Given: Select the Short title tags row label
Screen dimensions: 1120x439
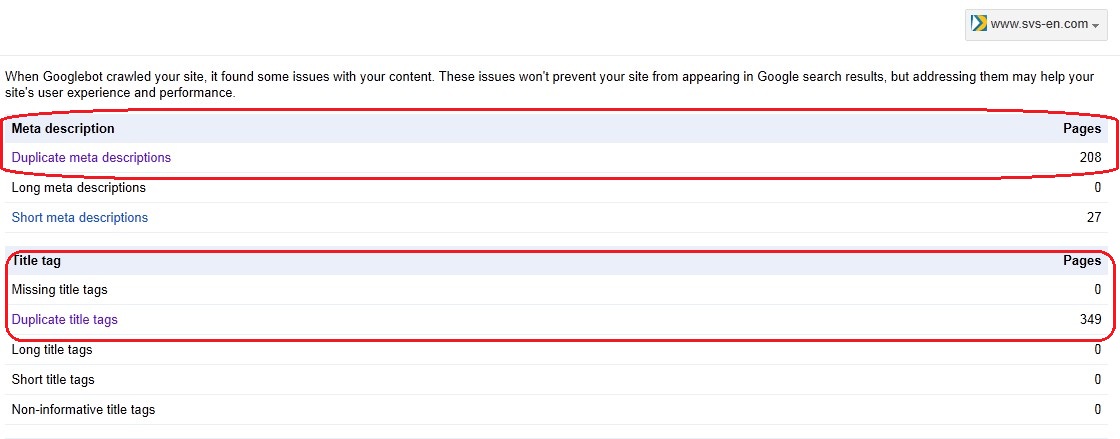Looking at the screenshot, I should tap(53, 380).
